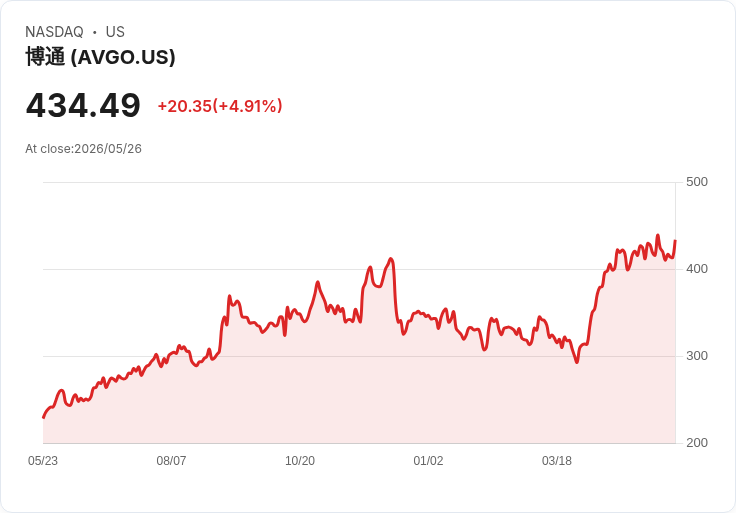The image size is (736, 513).
Task: Click the chart line's starting point near 05/23
Action: [44, 417]
